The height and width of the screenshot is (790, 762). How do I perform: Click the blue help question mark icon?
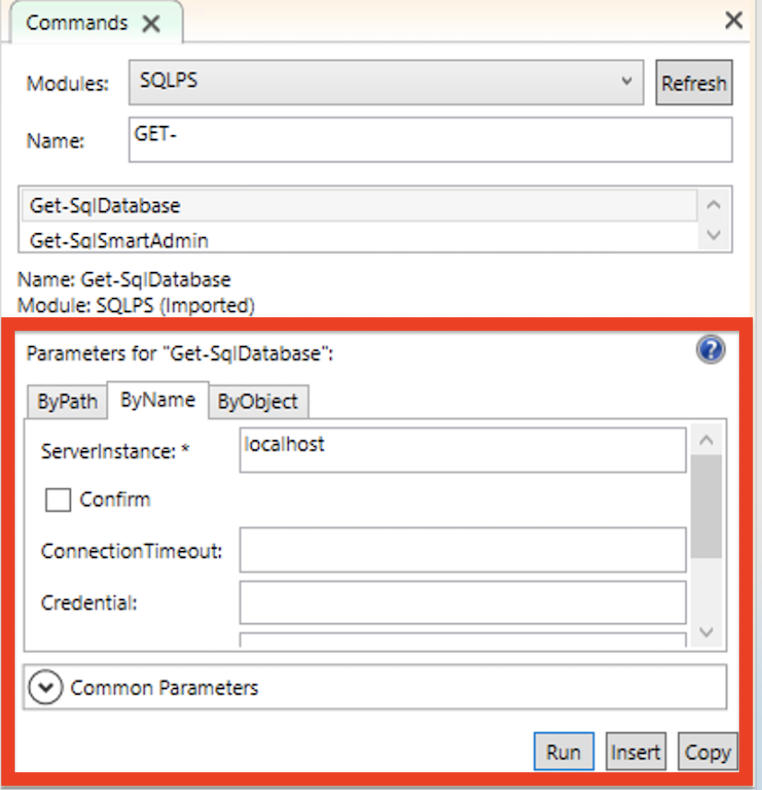click(711, 350)
